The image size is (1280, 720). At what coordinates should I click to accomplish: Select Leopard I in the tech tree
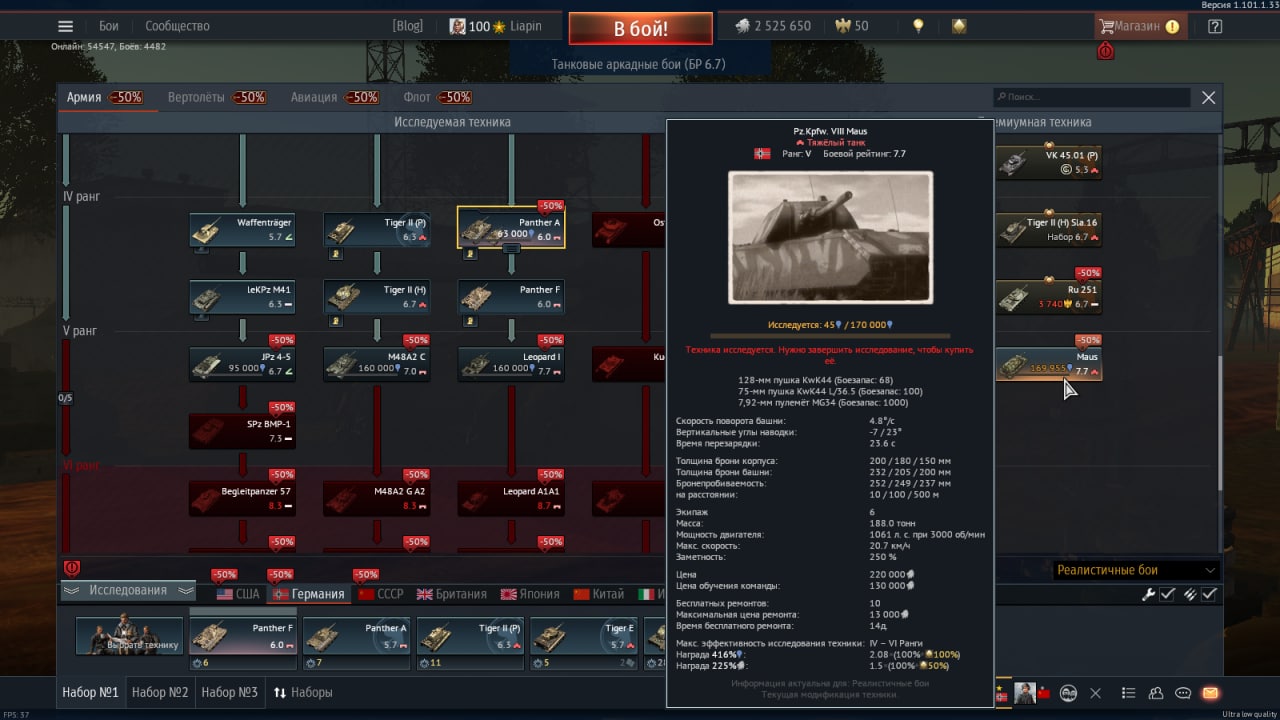point(511,364)
